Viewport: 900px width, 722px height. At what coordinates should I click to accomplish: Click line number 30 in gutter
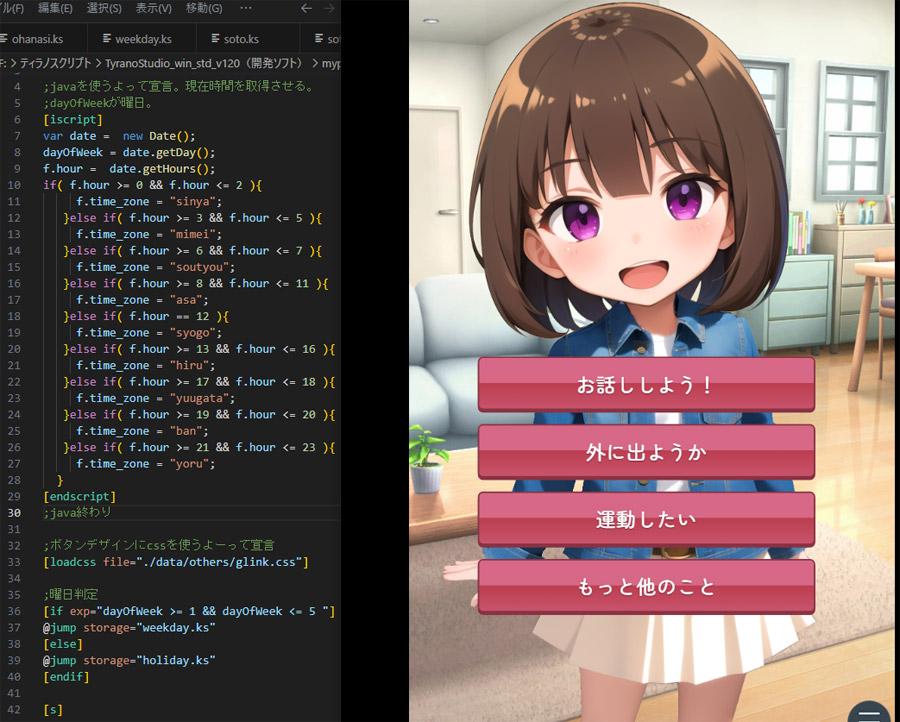click(14, 513)
